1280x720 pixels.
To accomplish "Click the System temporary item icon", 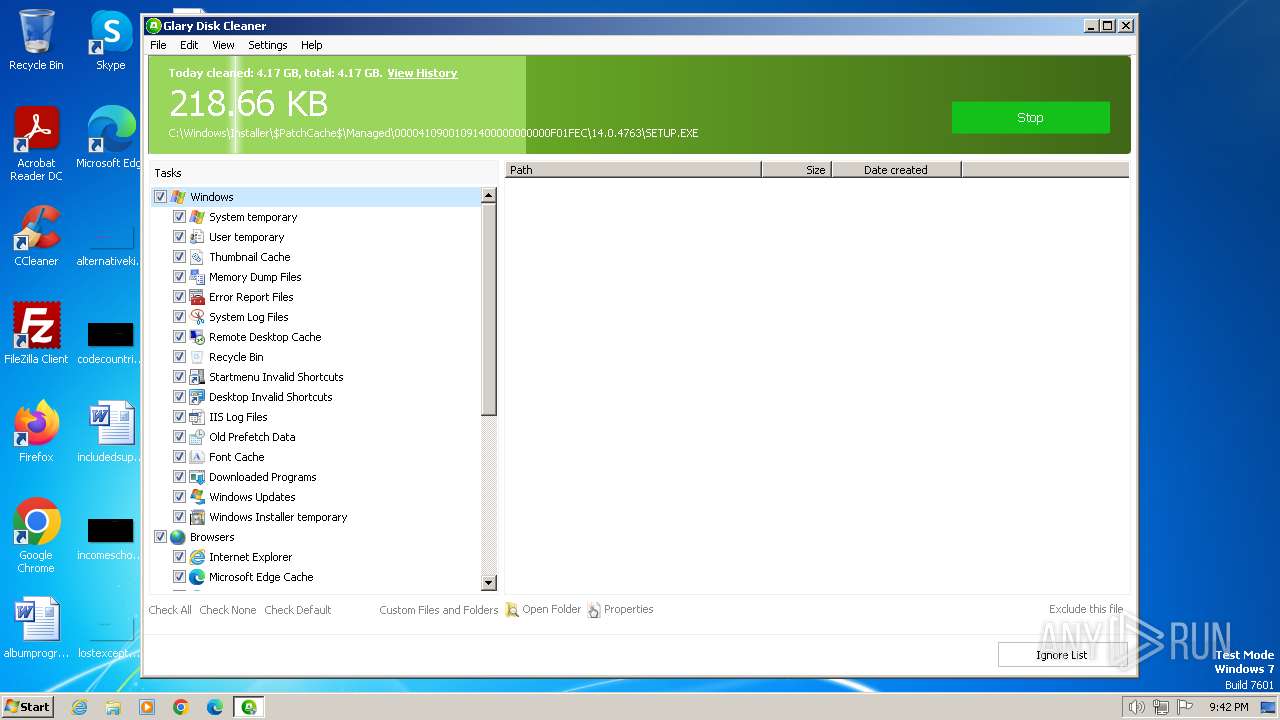I will pos(197,217).
